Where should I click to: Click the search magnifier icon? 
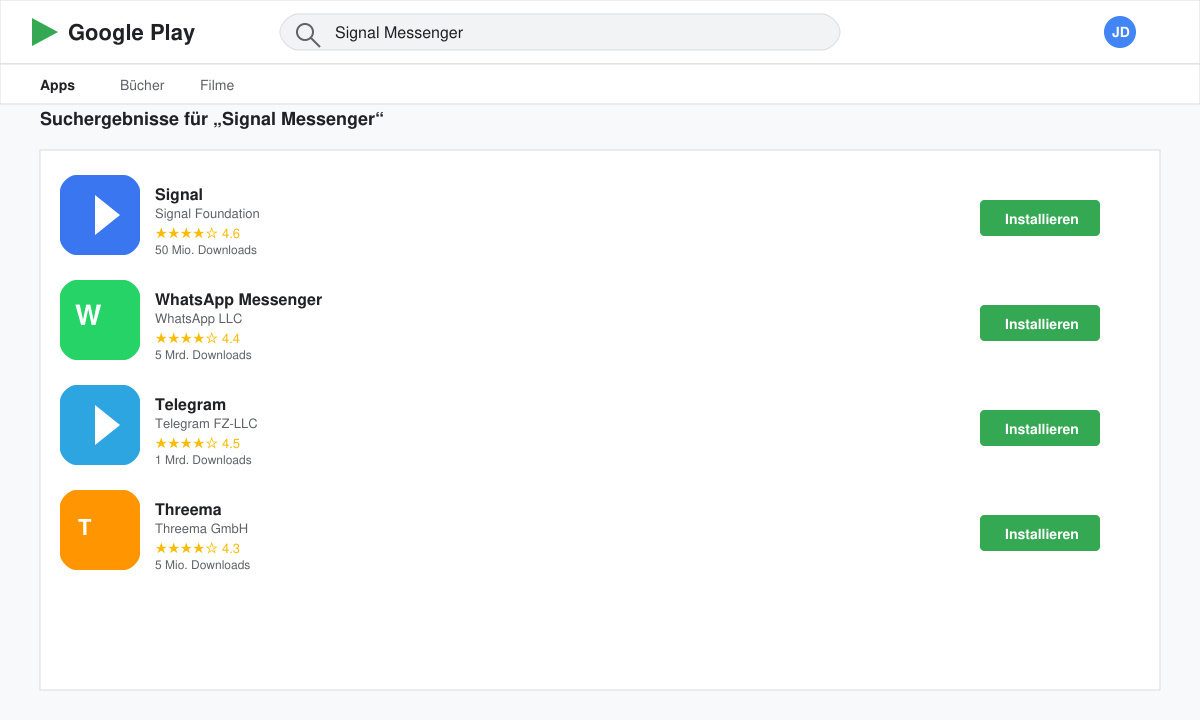tap(308, 34)
